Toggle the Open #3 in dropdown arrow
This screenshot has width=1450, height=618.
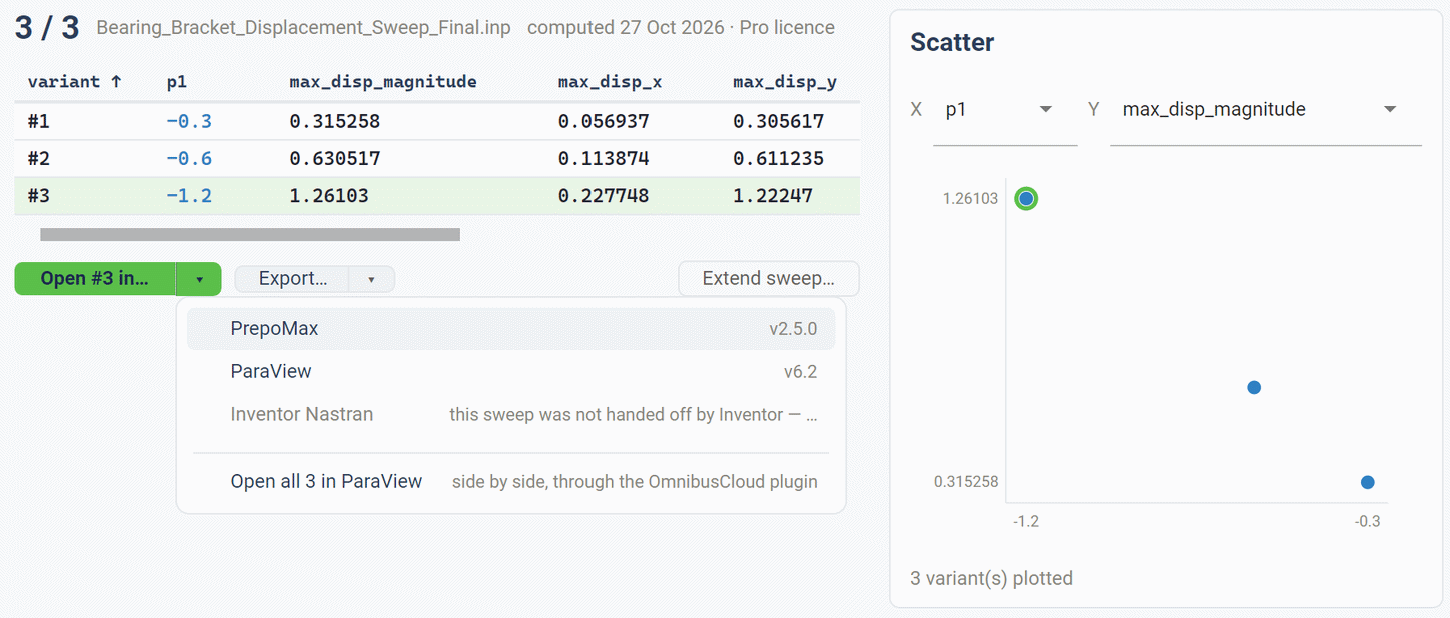(x=199, y=279)
